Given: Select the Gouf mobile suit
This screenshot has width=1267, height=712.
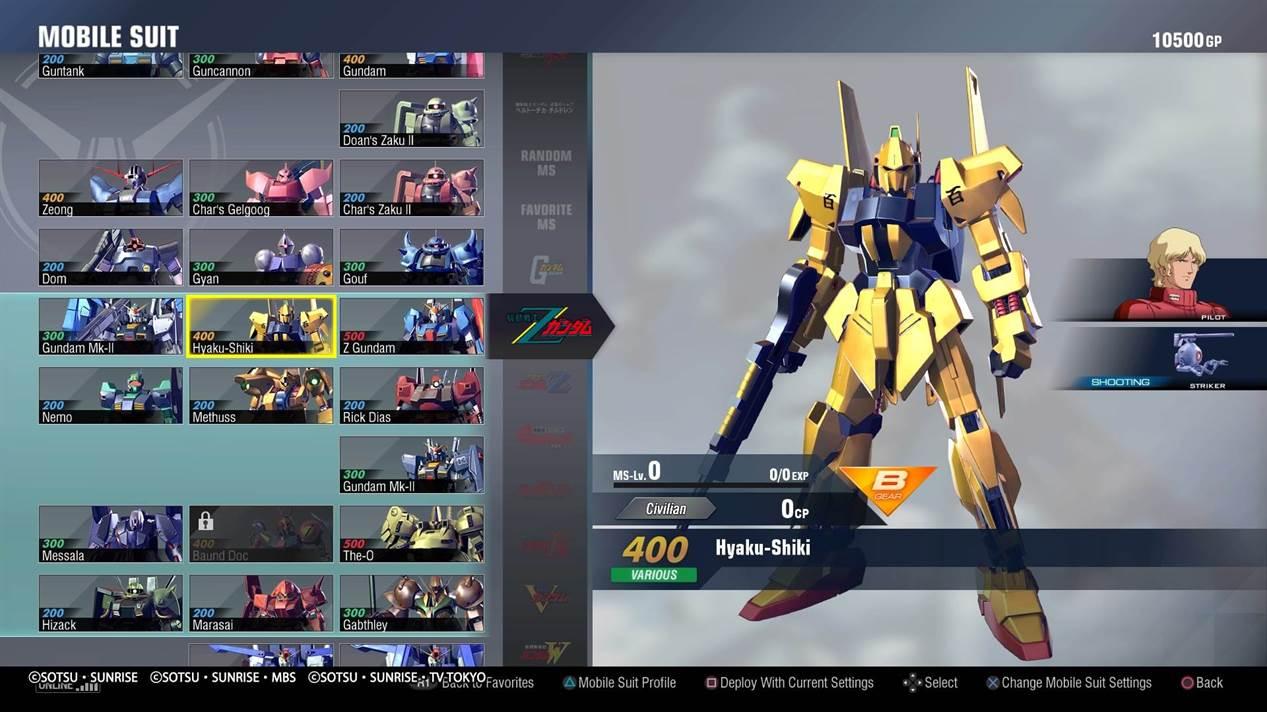Looking at the screenshot, I should [412, 257].
